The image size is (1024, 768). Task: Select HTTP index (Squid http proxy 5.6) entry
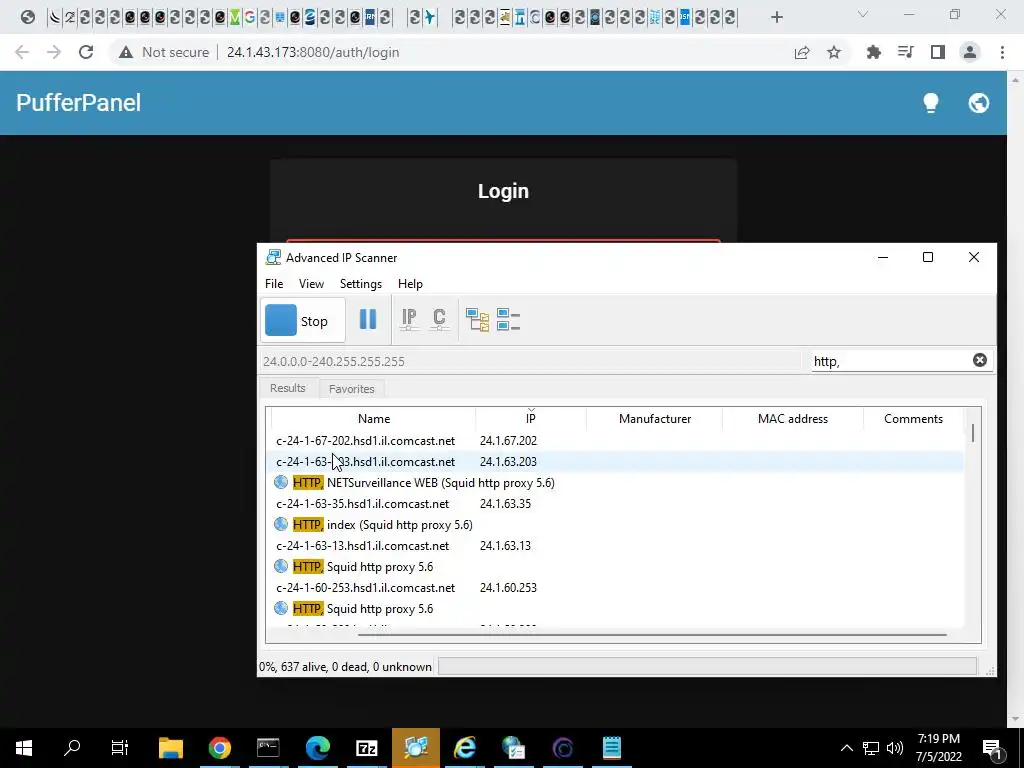(x=617, y=524)
